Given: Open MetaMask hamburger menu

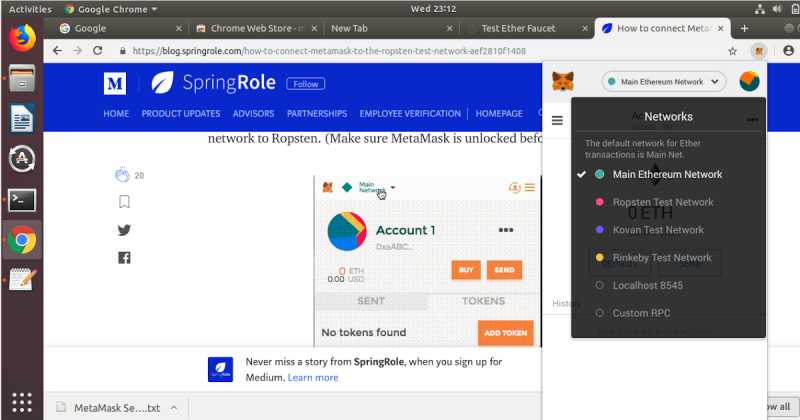Looking at the screenshot, I should [x=557, y=120].
